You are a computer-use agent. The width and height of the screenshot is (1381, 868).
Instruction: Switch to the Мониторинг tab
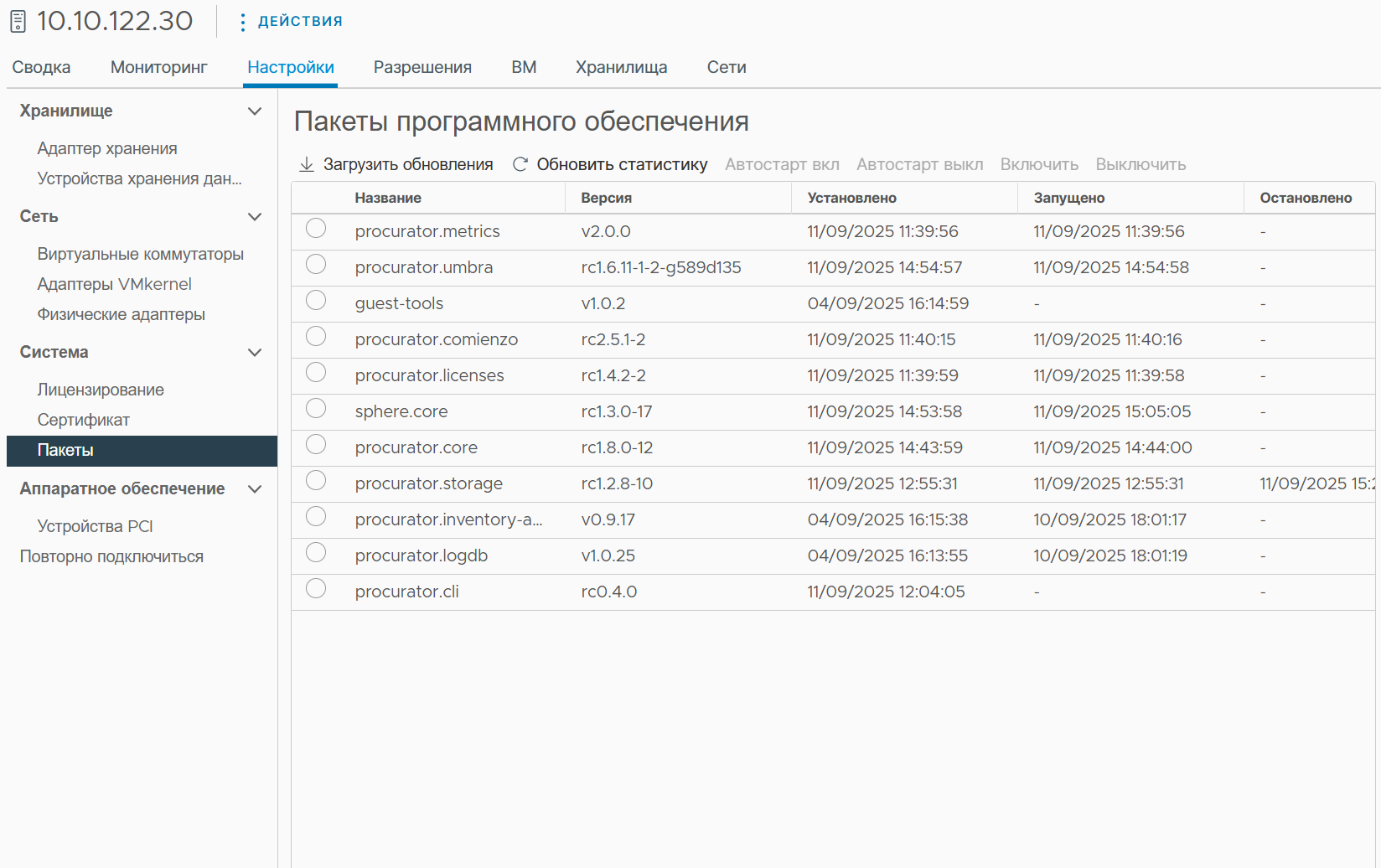click(158, 67)
